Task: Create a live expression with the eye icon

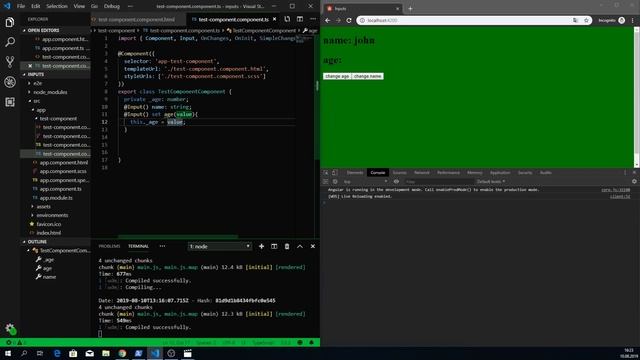Action: click(396, 182)
